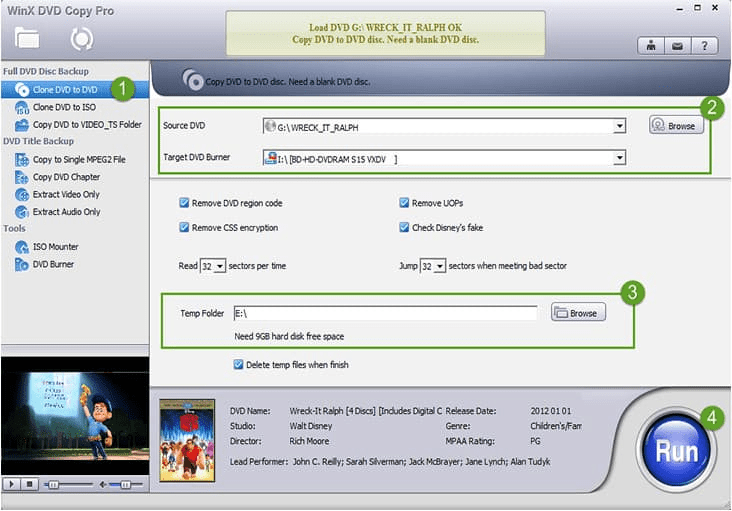
Task: Select the ISO Mounter tool
Action: coord(55,247)
